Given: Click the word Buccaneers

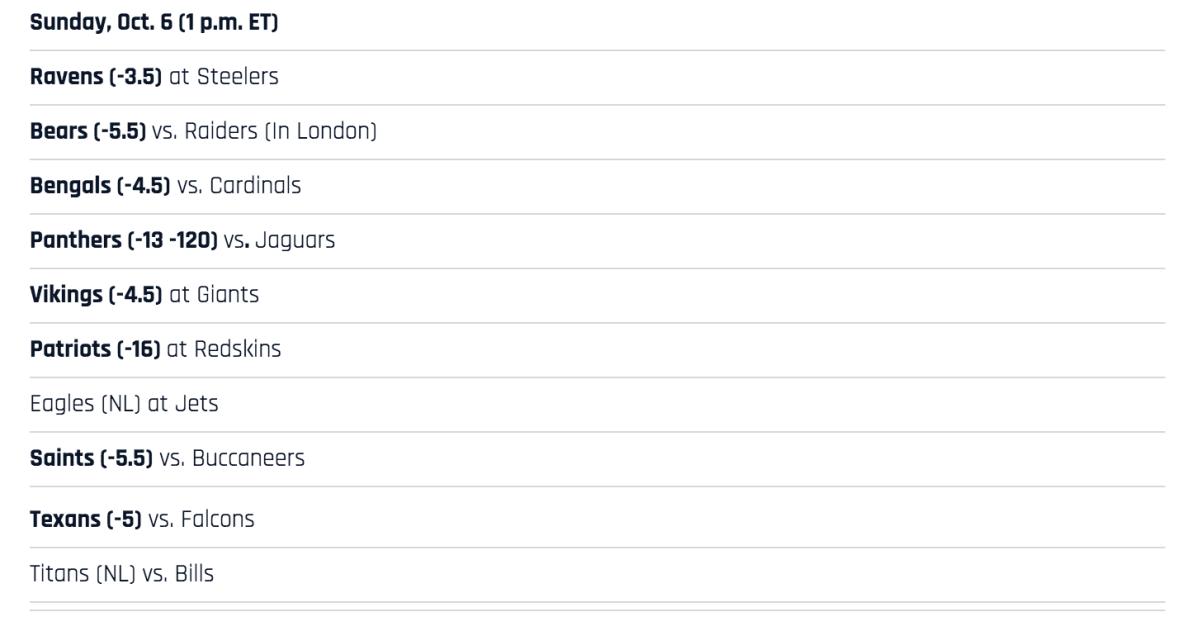Looking at the screenshot, I should (x=248, y=458).
